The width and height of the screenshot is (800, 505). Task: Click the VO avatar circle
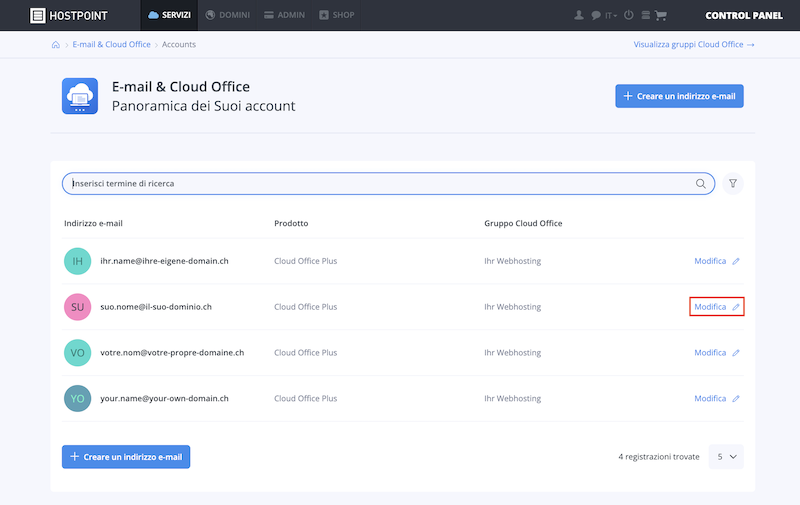click(x=78, y=353)
